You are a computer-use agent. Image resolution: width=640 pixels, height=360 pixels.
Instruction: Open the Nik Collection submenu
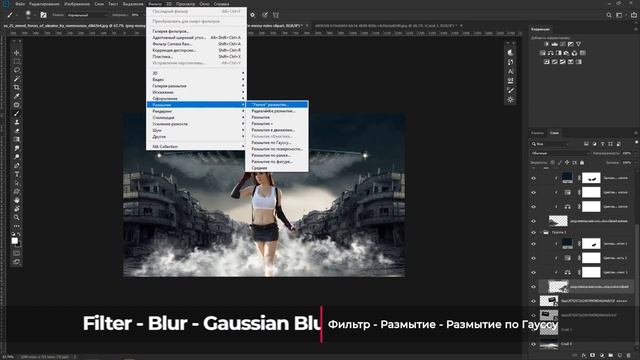pos(197,147)
